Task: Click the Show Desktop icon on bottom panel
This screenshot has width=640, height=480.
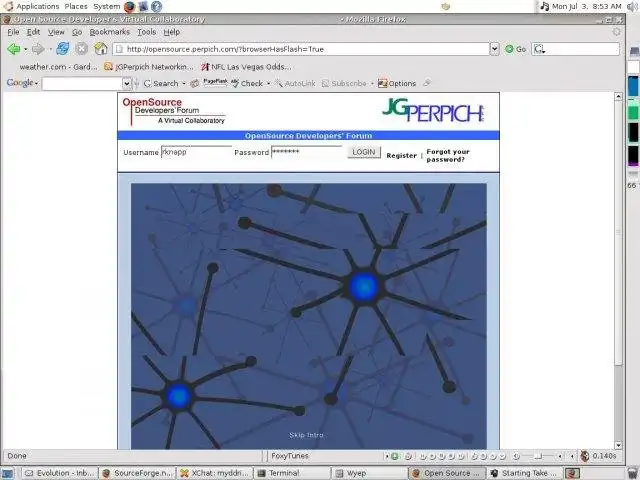Action: click(7, 473)
